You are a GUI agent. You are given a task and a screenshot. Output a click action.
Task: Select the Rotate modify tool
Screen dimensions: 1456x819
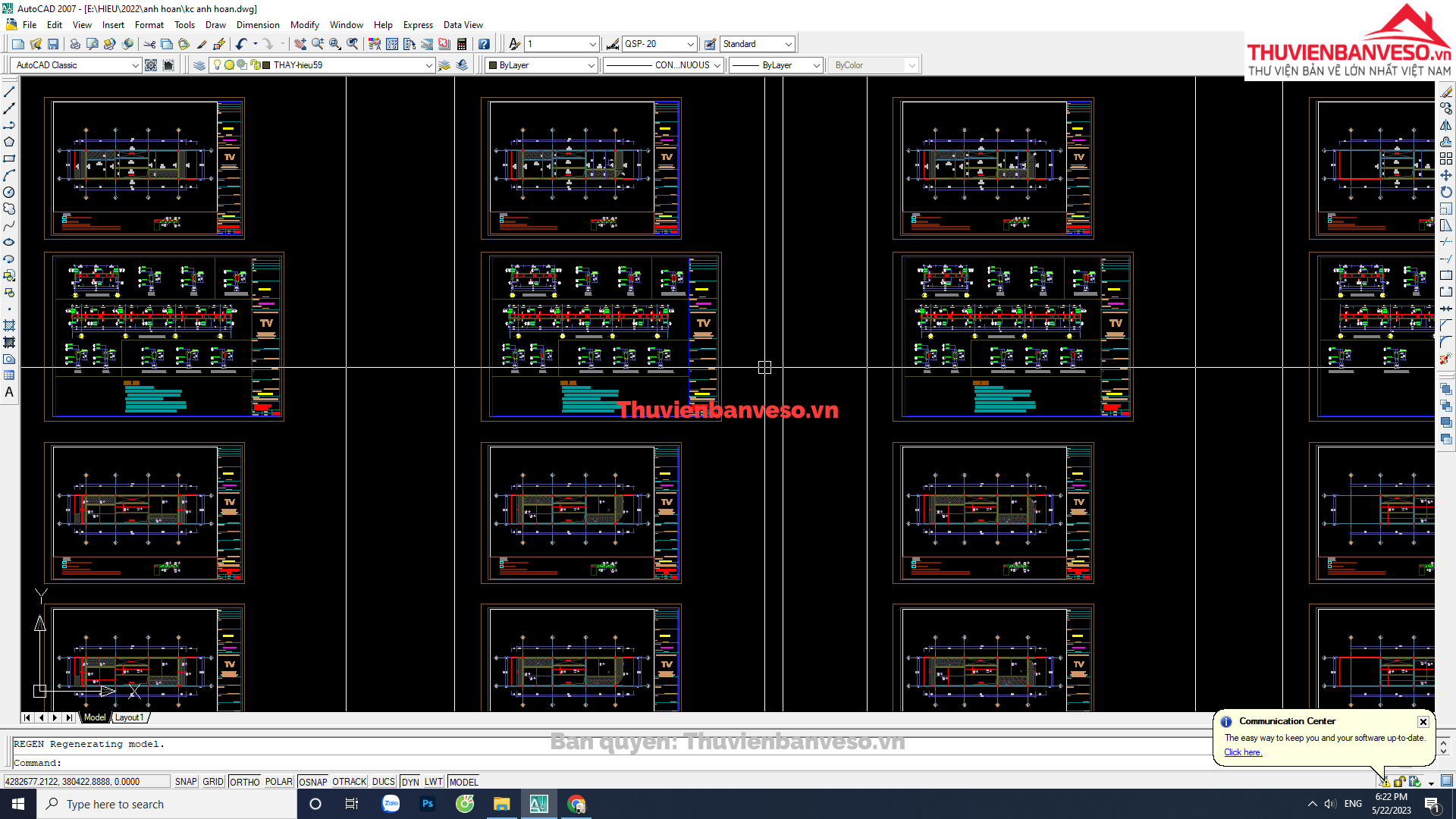click(x=1446, y=192)
